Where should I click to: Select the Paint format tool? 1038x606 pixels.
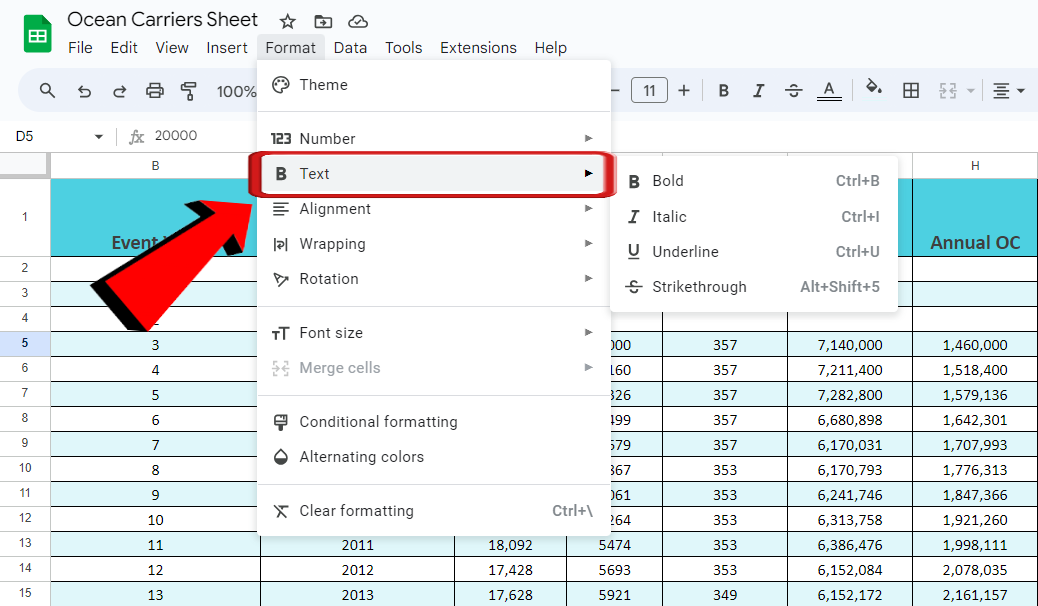(x=189, y=90)
